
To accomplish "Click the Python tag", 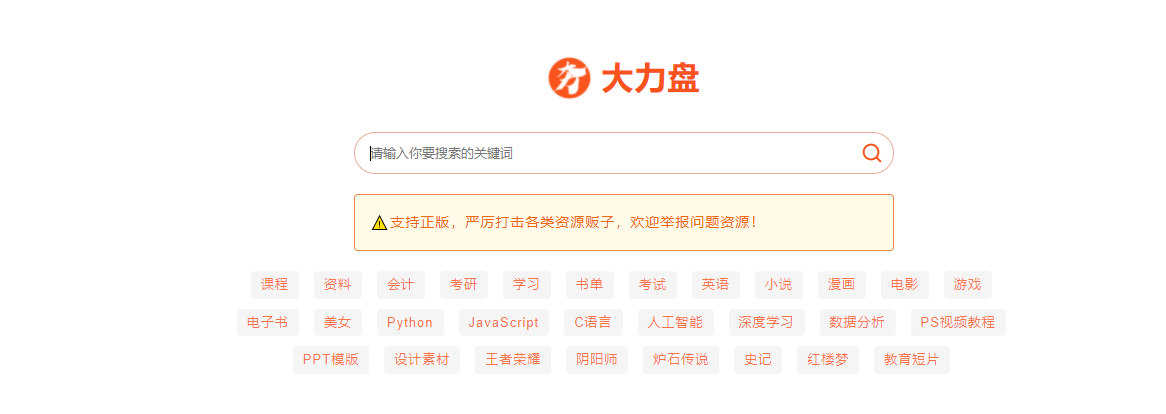I will [x=409, y=323].
